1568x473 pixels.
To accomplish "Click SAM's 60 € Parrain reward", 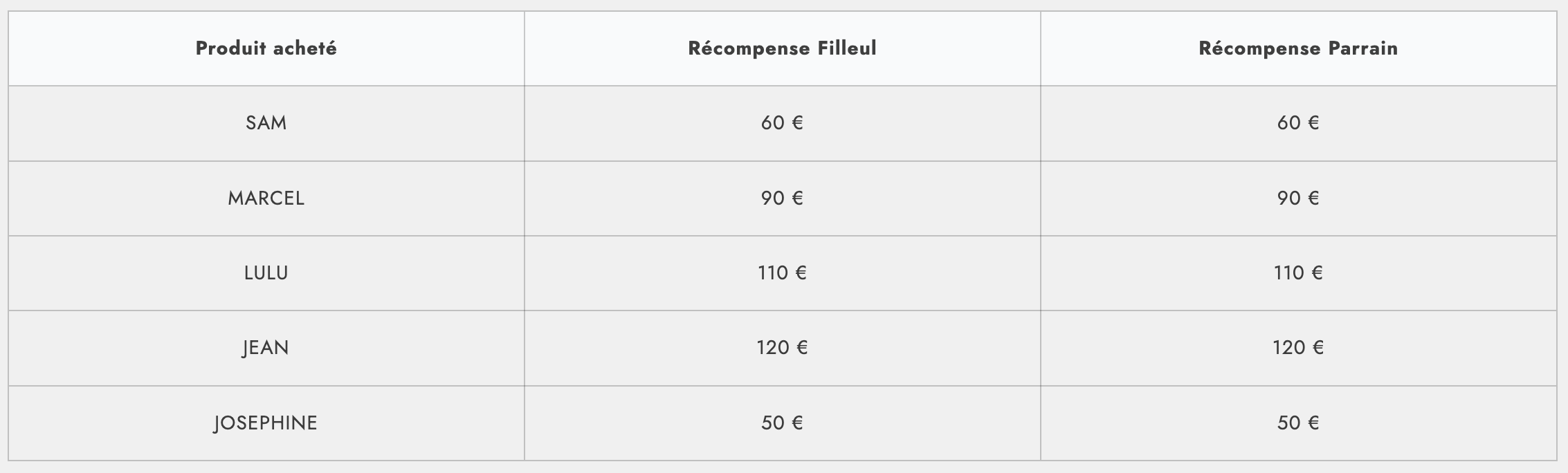I will click(1298, 123).
